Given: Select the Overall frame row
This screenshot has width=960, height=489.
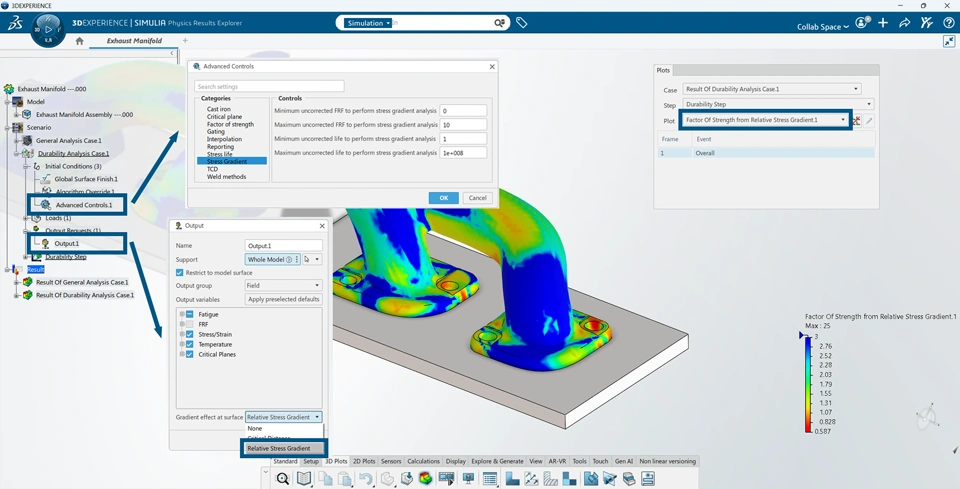Looking at the screenshot, I should [x=765, y=153].
